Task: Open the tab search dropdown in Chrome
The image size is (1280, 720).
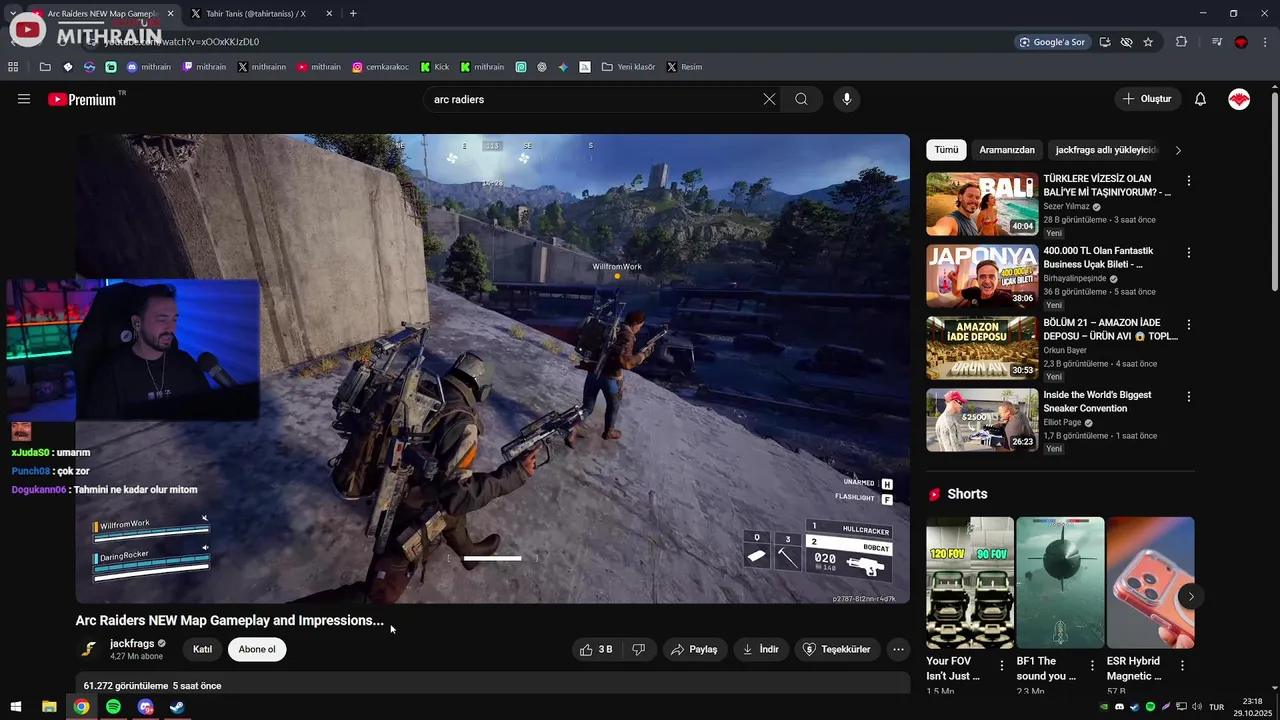Action: [x=12, y=13]
